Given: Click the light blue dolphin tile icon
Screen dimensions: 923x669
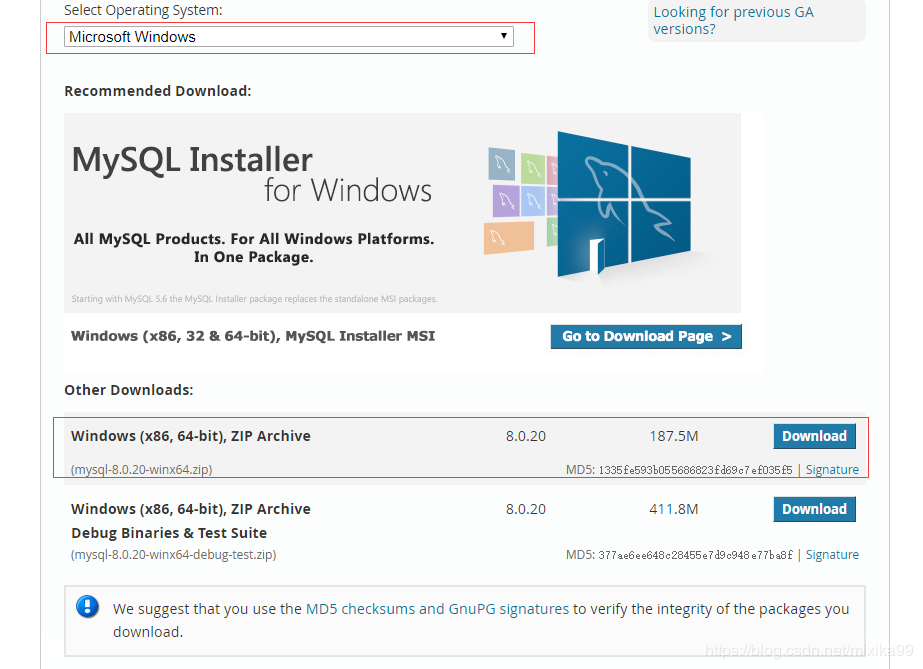Looking at the screenshot, I should click(x=533, y=201).
